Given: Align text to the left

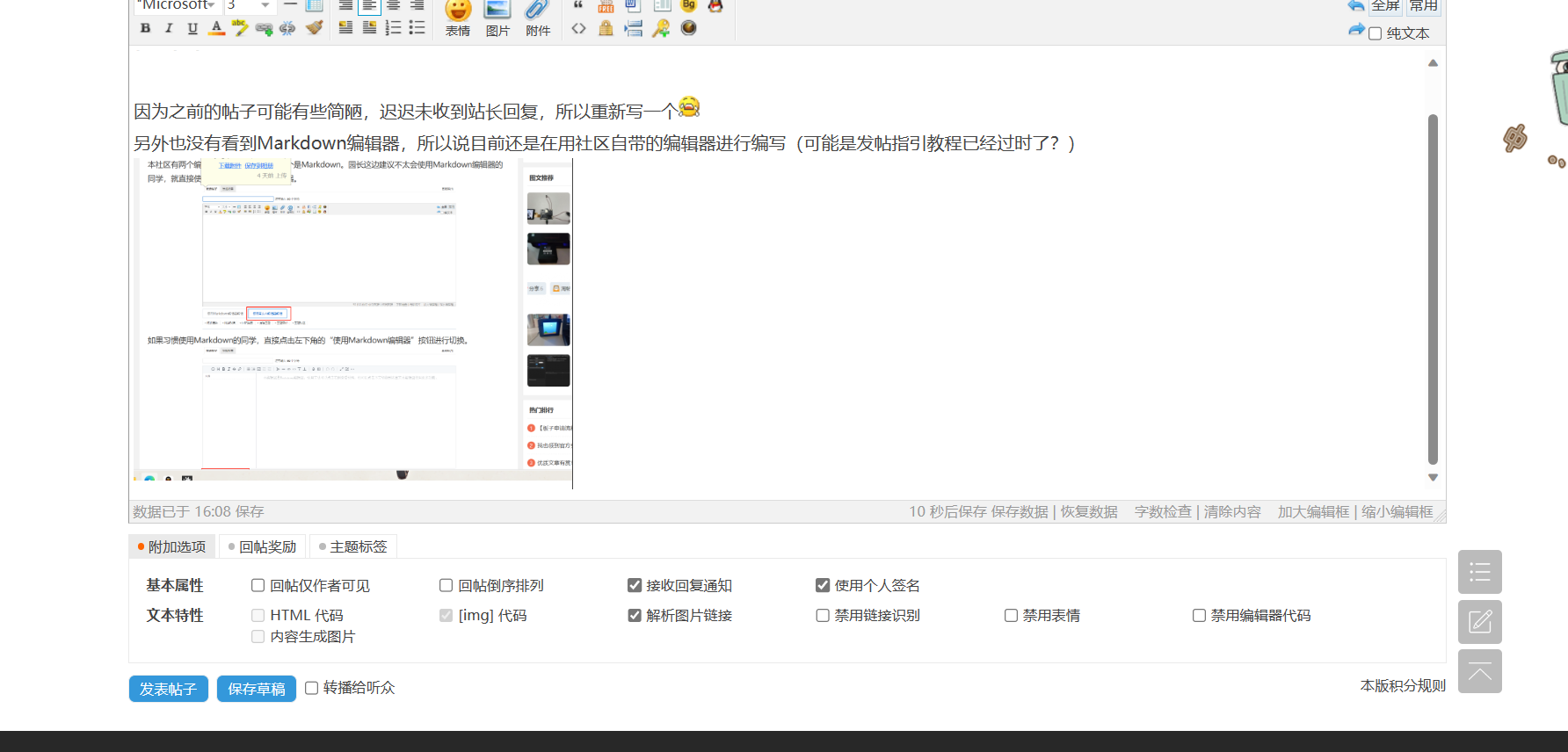Looking at the screenshot, I should (x=369, y=5).
